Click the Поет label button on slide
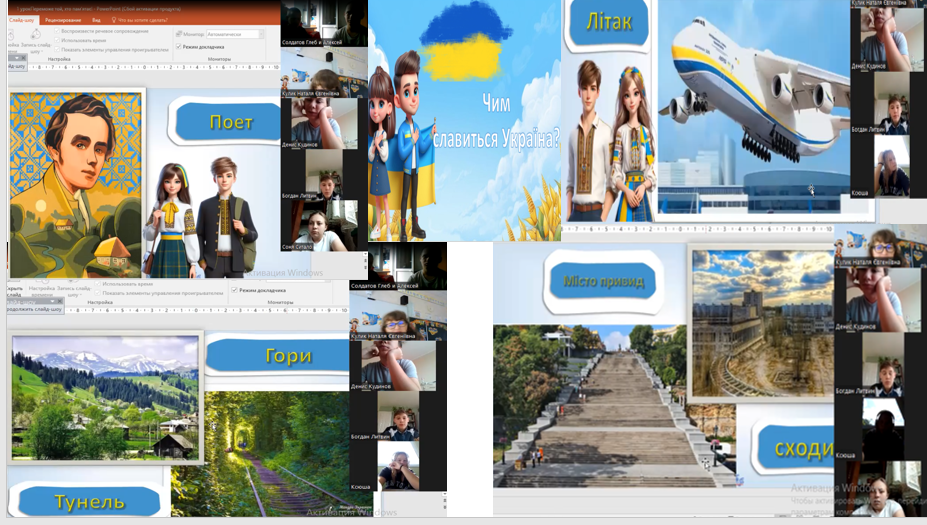Image resolution: width=927 pixels, height=525 pixels. [x=228, y=122]
